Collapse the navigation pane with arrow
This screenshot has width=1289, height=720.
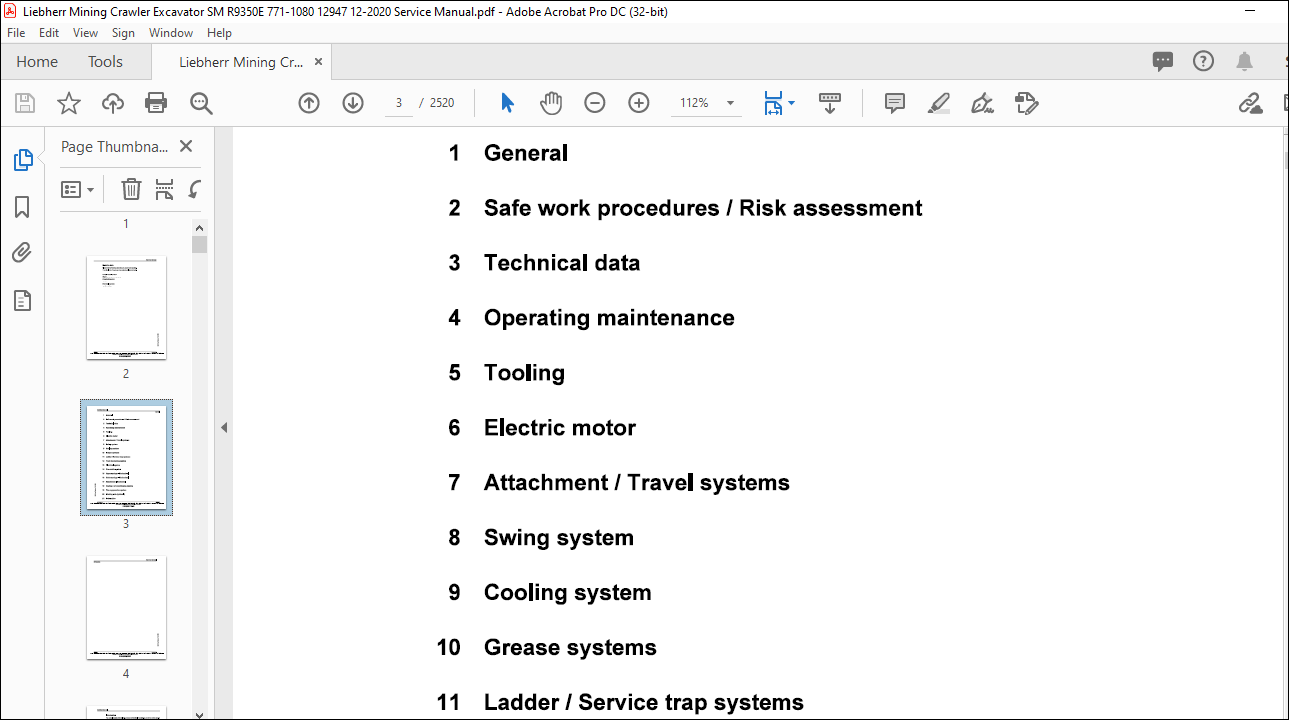[x=224, y=427]
